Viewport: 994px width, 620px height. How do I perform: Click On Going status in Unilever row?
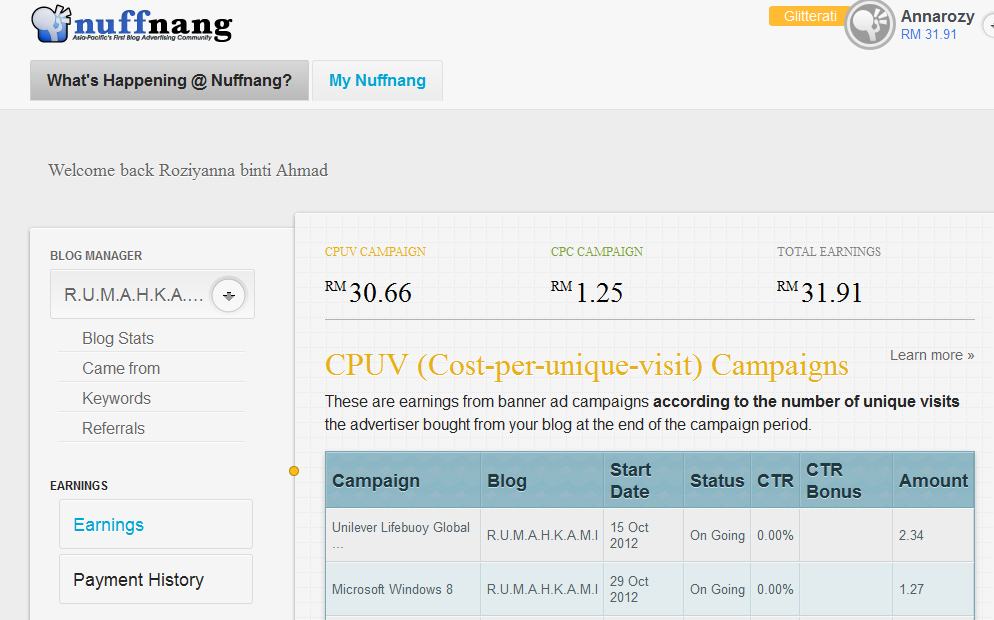tap(717, 535)
